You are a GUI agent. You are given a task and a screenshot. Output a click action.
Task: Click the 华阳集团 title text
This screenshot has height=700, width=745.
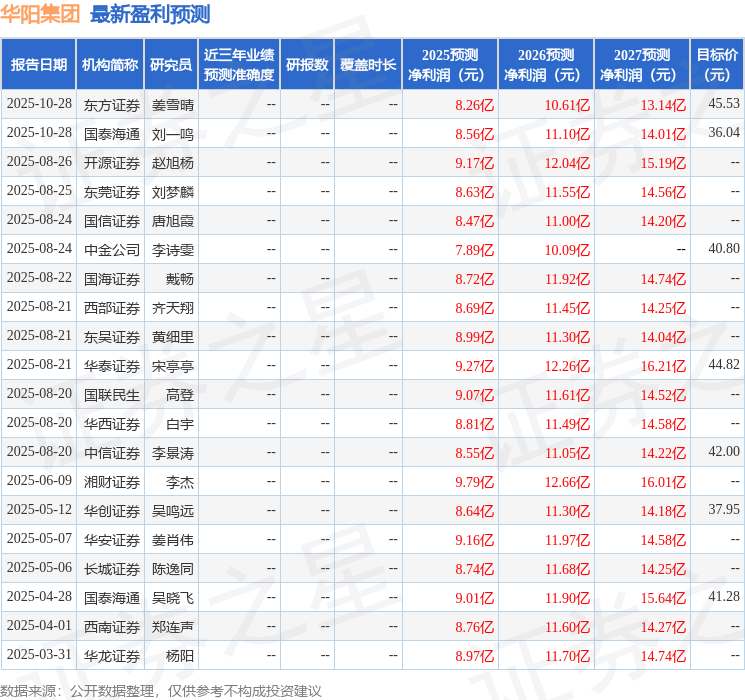[x=40, y=14]
